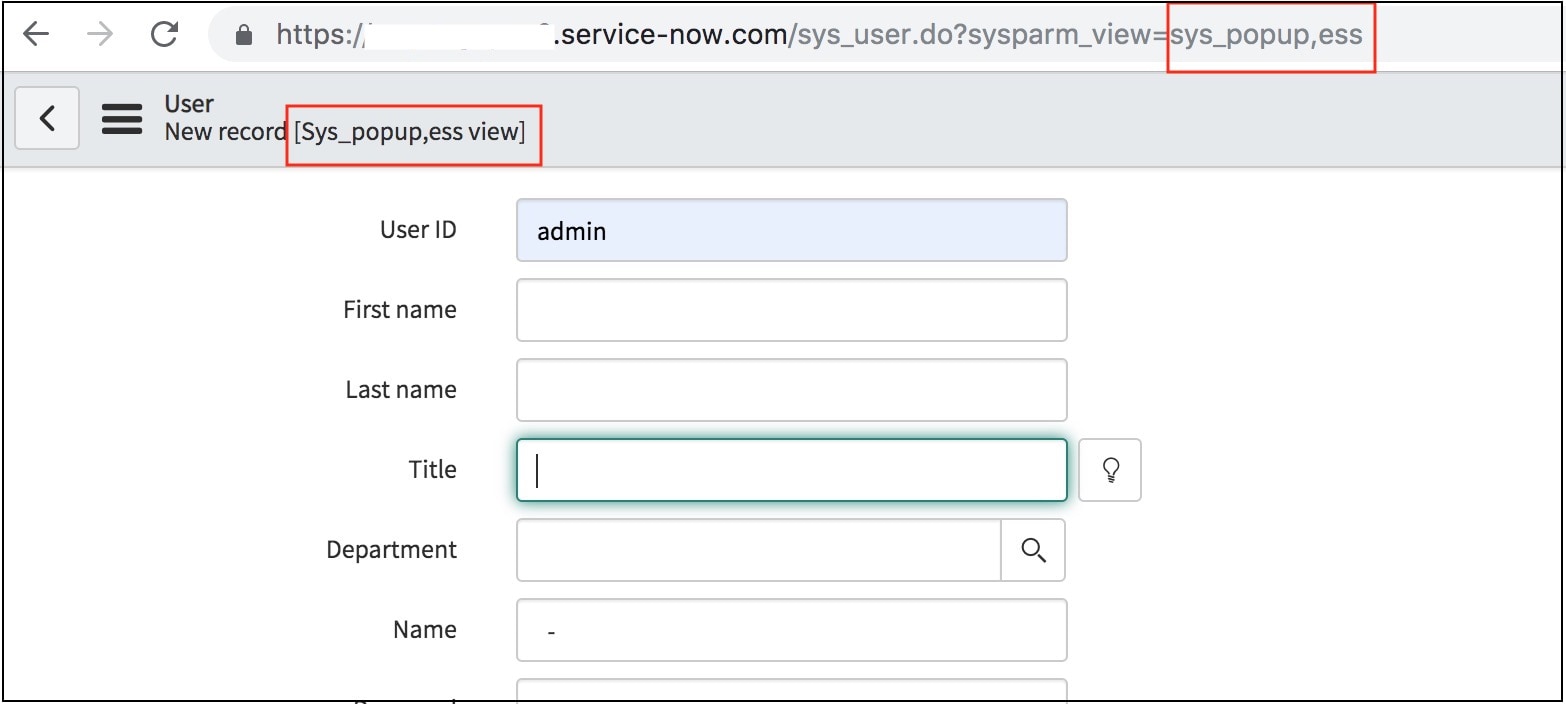Click the Last name input field
Viewport: 1566px width, 704px height.
click(790, 389)
